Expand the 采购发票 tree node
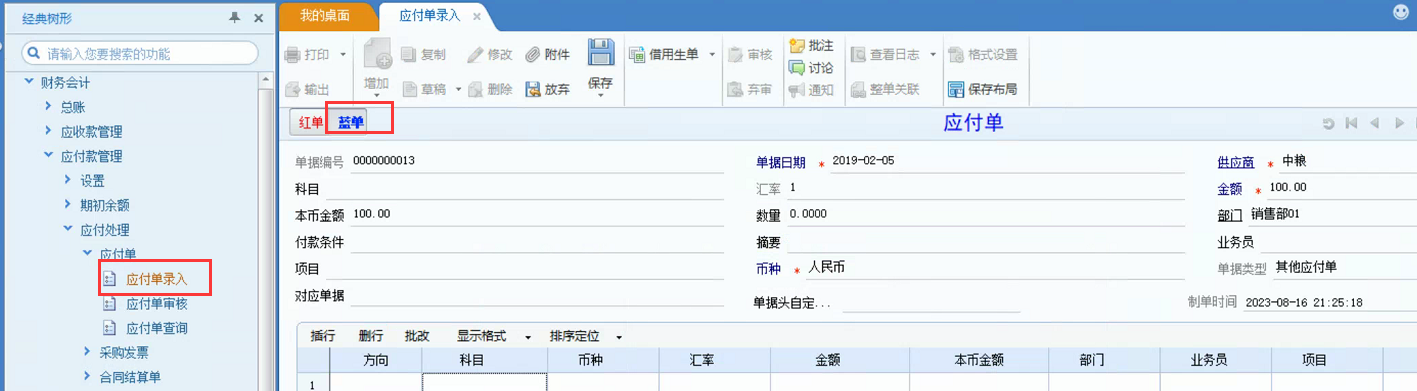 point(86,352)
